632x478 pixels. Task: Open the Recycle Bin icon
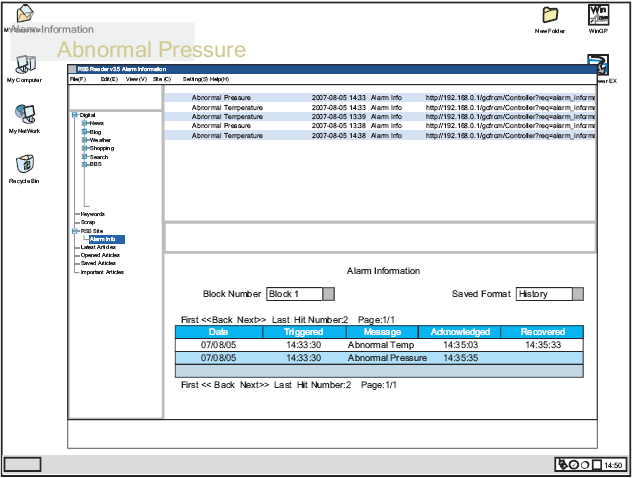[25, 166]
